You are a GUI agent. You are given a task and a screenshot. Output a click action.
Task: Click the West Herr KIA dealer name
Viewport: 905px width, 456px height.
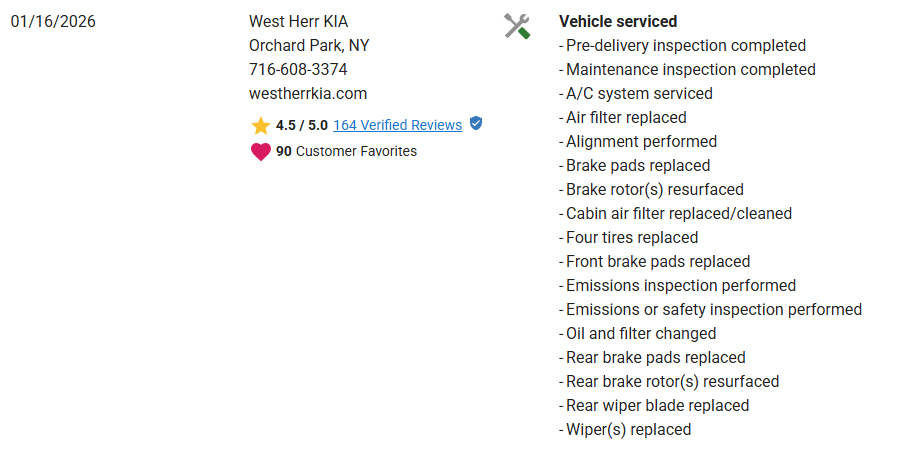click(x=298, y=21)
